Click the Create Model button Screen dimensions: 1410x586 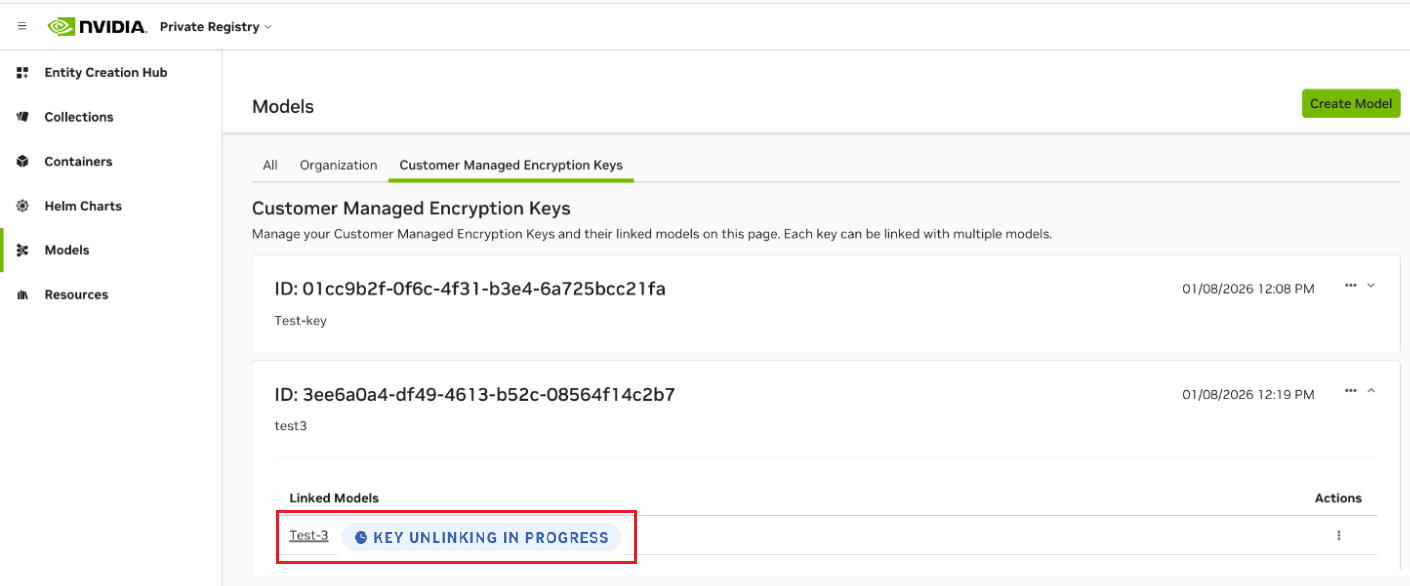click(1351, 104)
